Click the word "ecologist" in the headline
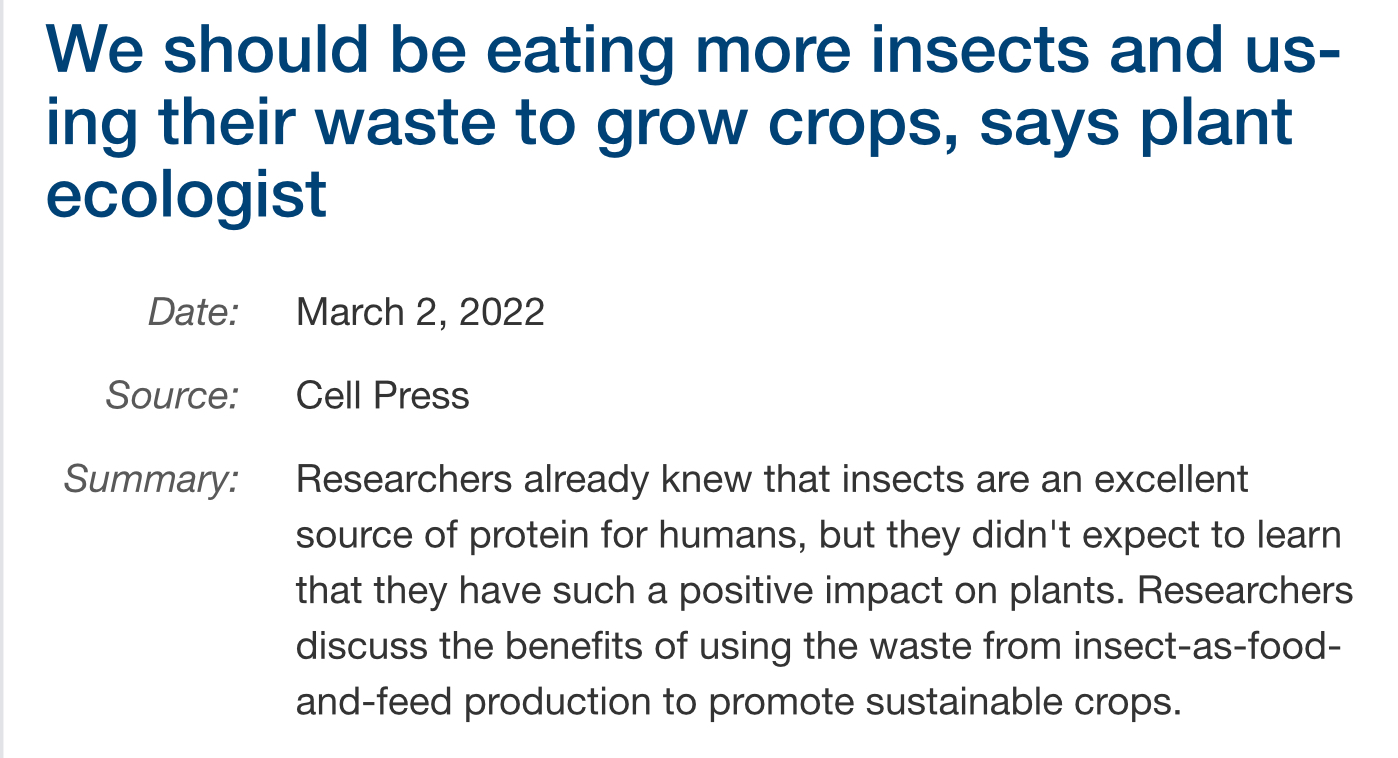Screen dimensions: 1398x758 tap(186, 194)
